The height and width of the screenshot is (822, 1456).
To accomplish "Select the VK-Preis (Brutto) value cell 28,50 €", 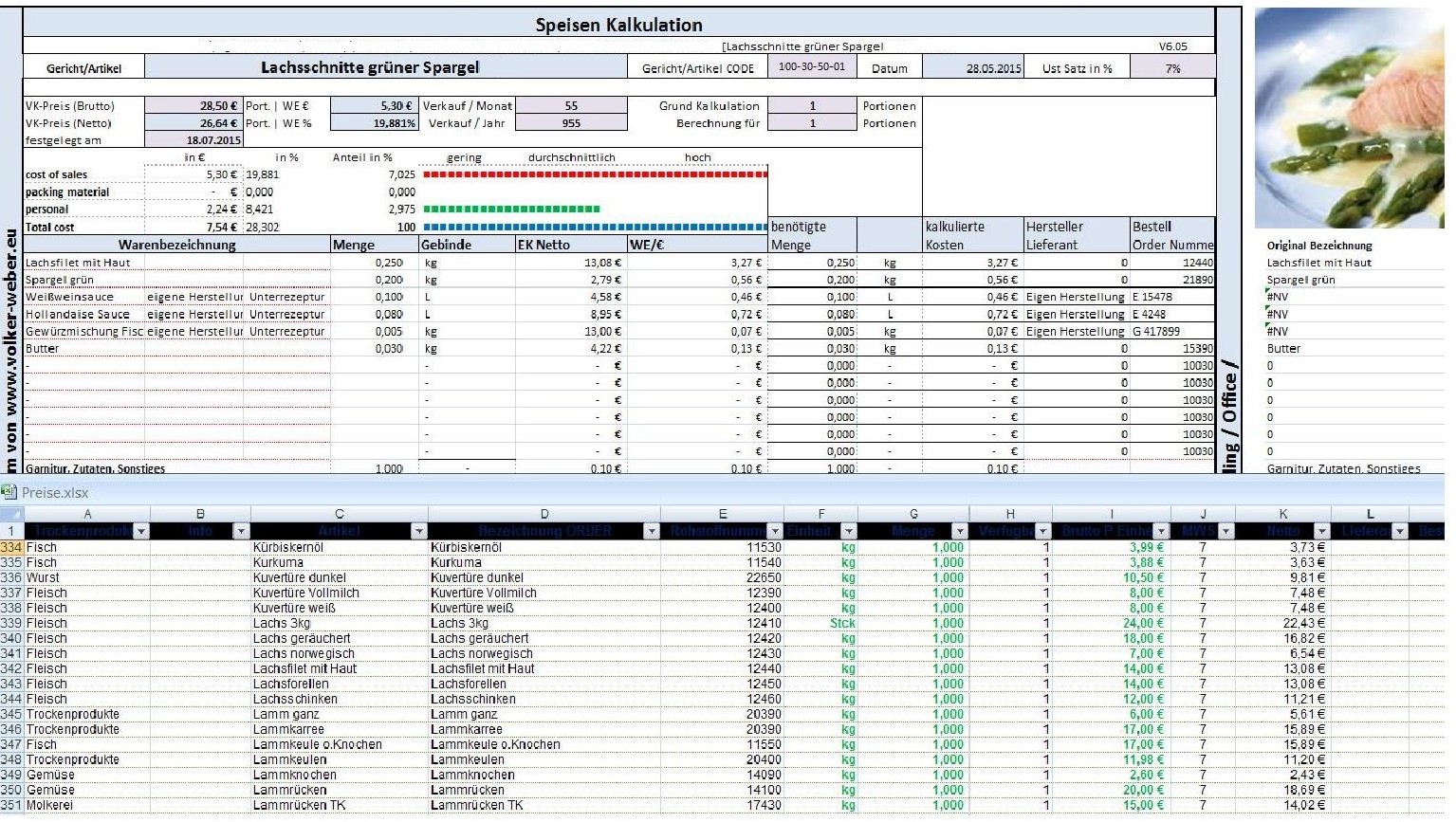I will pos(194,106).
